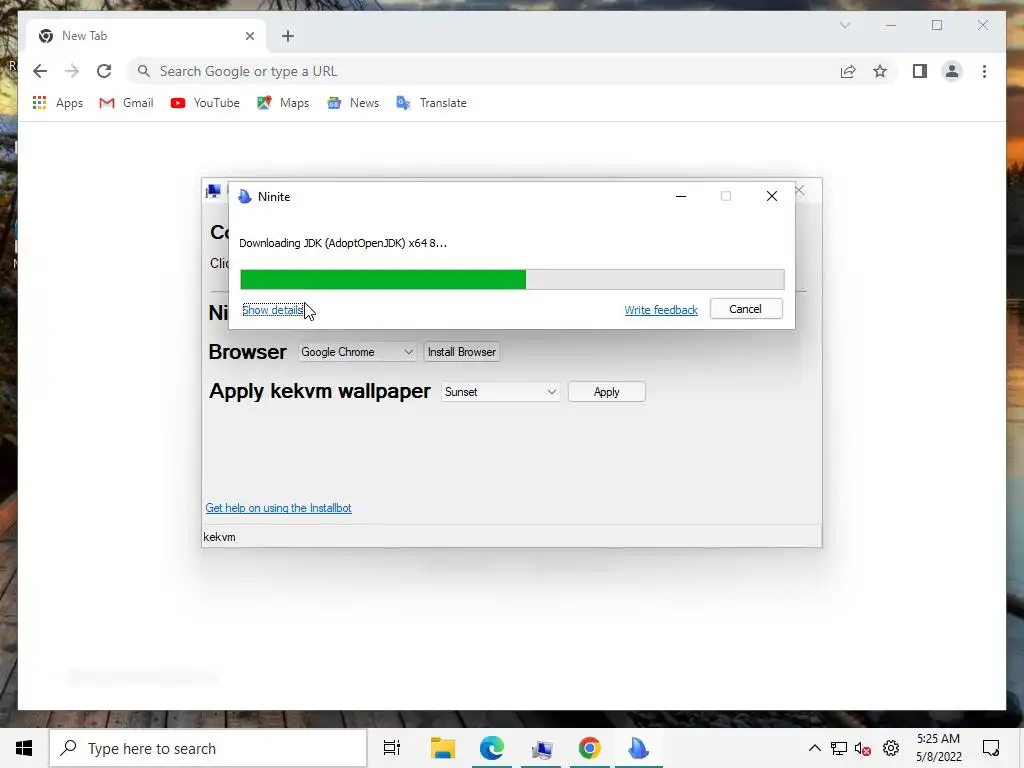Image resolution: width=1024 pixels, height=768 pixels.
Task: Switch to the Installbot taskbar app
Action: coord(541,748)
